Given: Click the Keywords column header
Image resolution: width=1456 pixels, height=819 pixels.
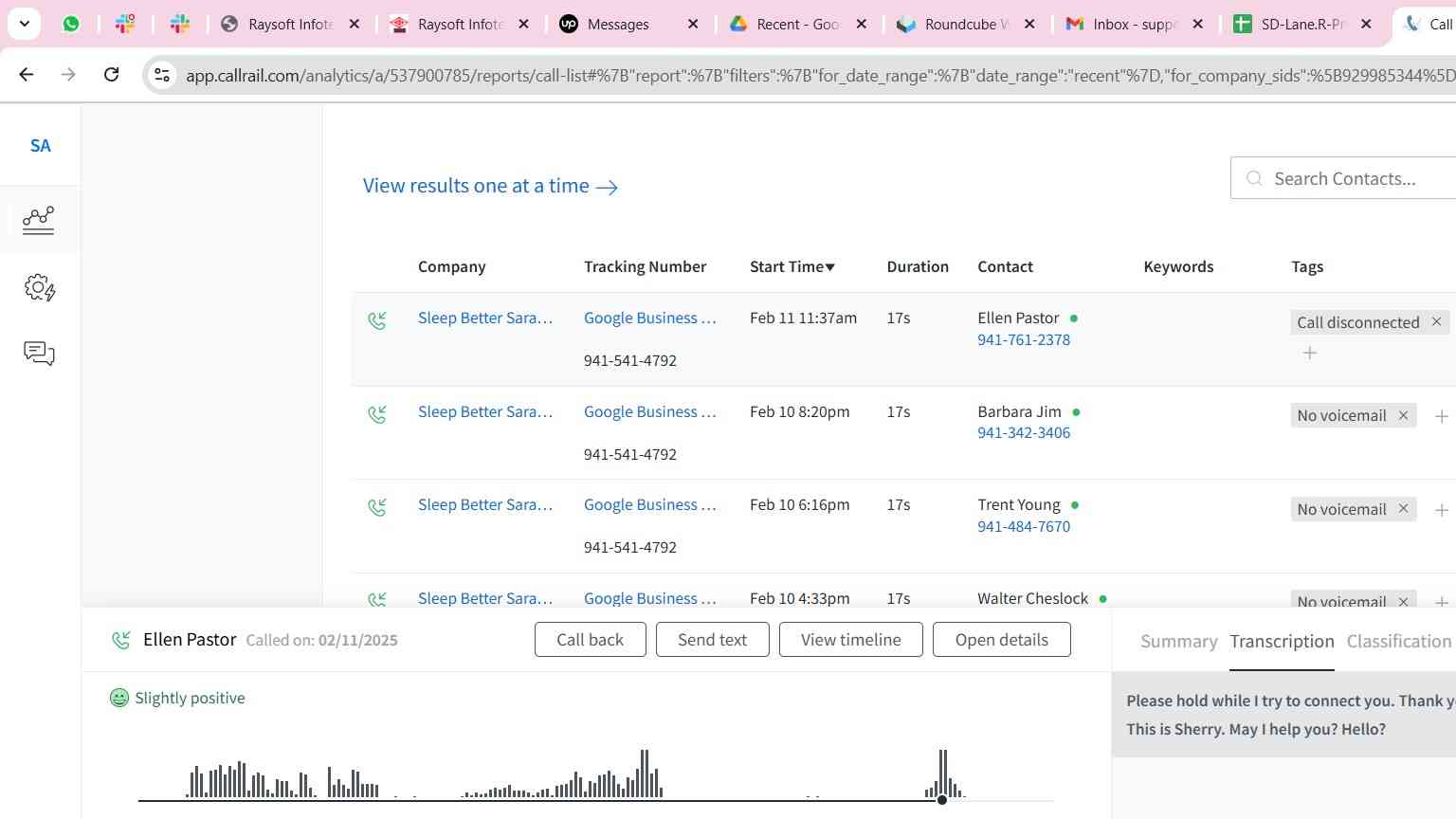Looking at the screenshot, I should tap(1178, 266).
